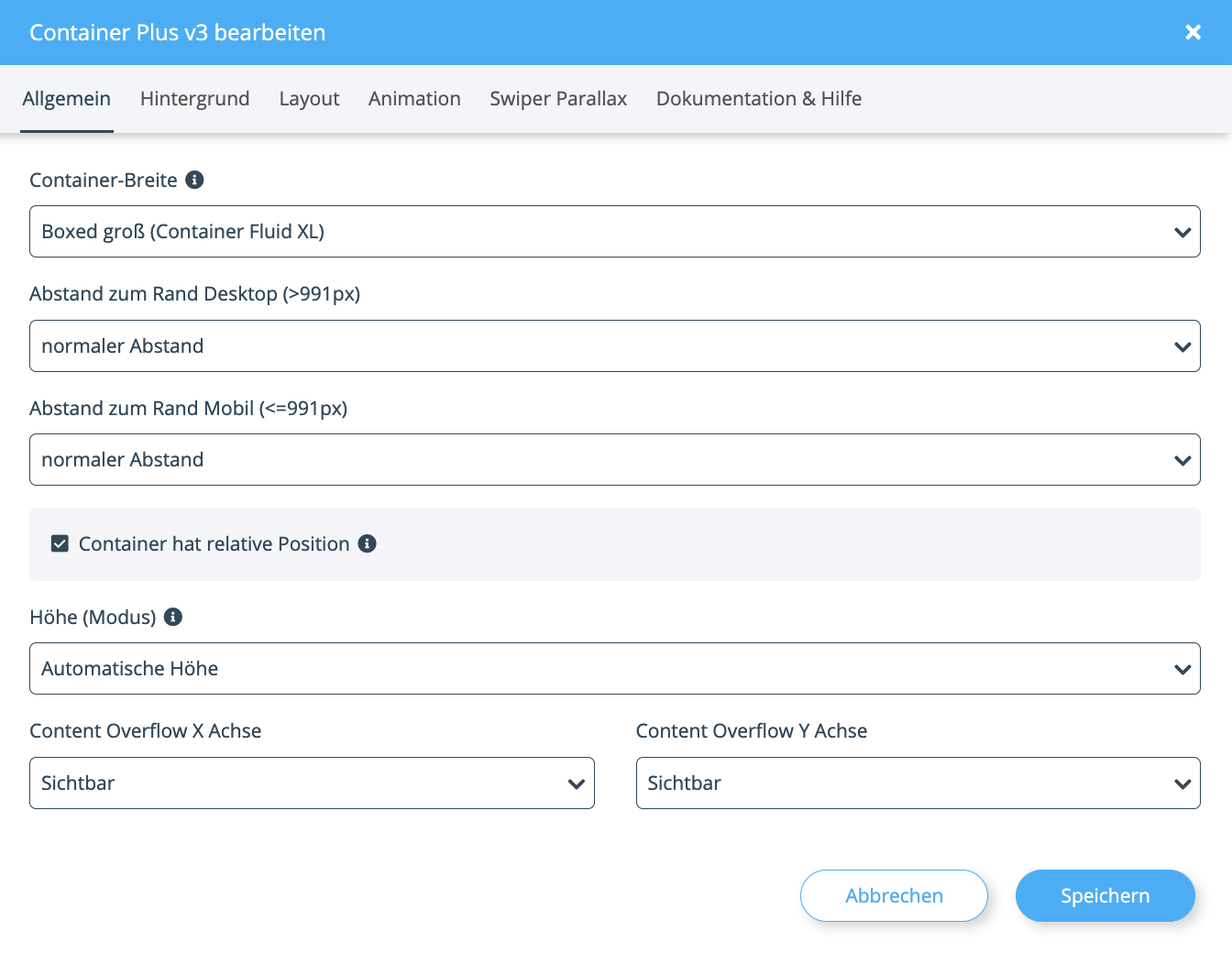Switch to the Hintergrund tab
Screen dimensions: 1232x953
[x=195, y=99]
